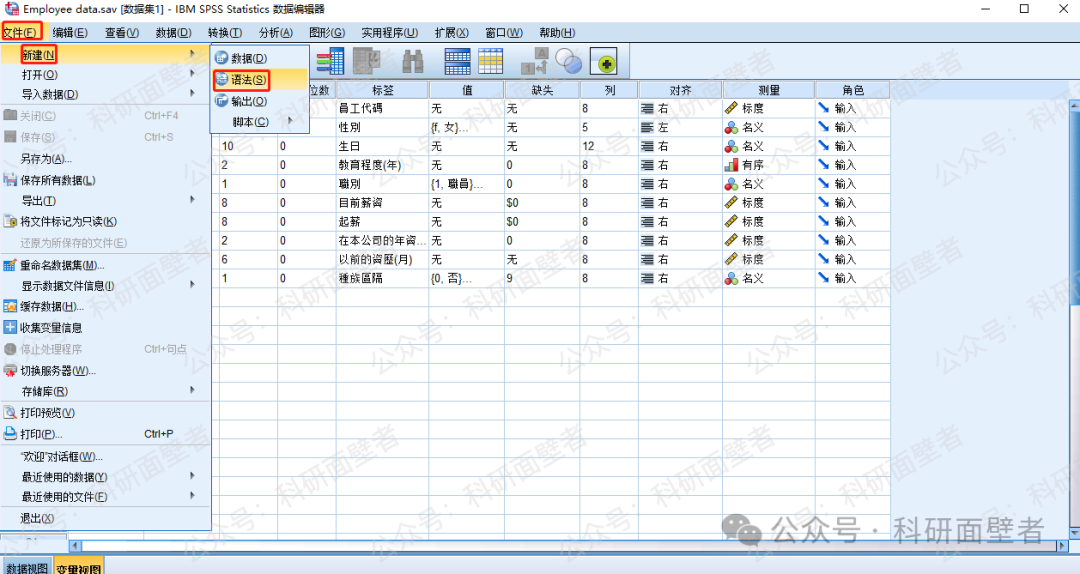This screenshot has height=574, width=1080.
Task: Expand the 最近使用的数据 submenu arrow
Action: click(192, 476)
